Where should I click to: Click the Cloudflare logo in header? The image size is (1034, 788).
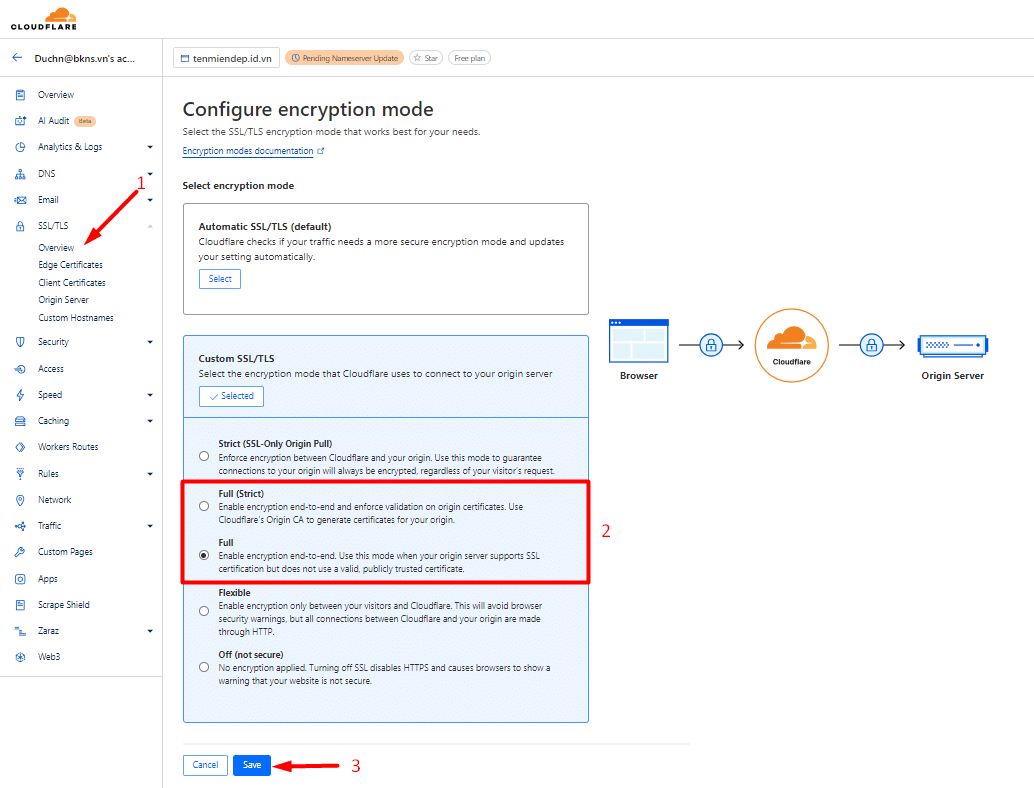point(50,18)
